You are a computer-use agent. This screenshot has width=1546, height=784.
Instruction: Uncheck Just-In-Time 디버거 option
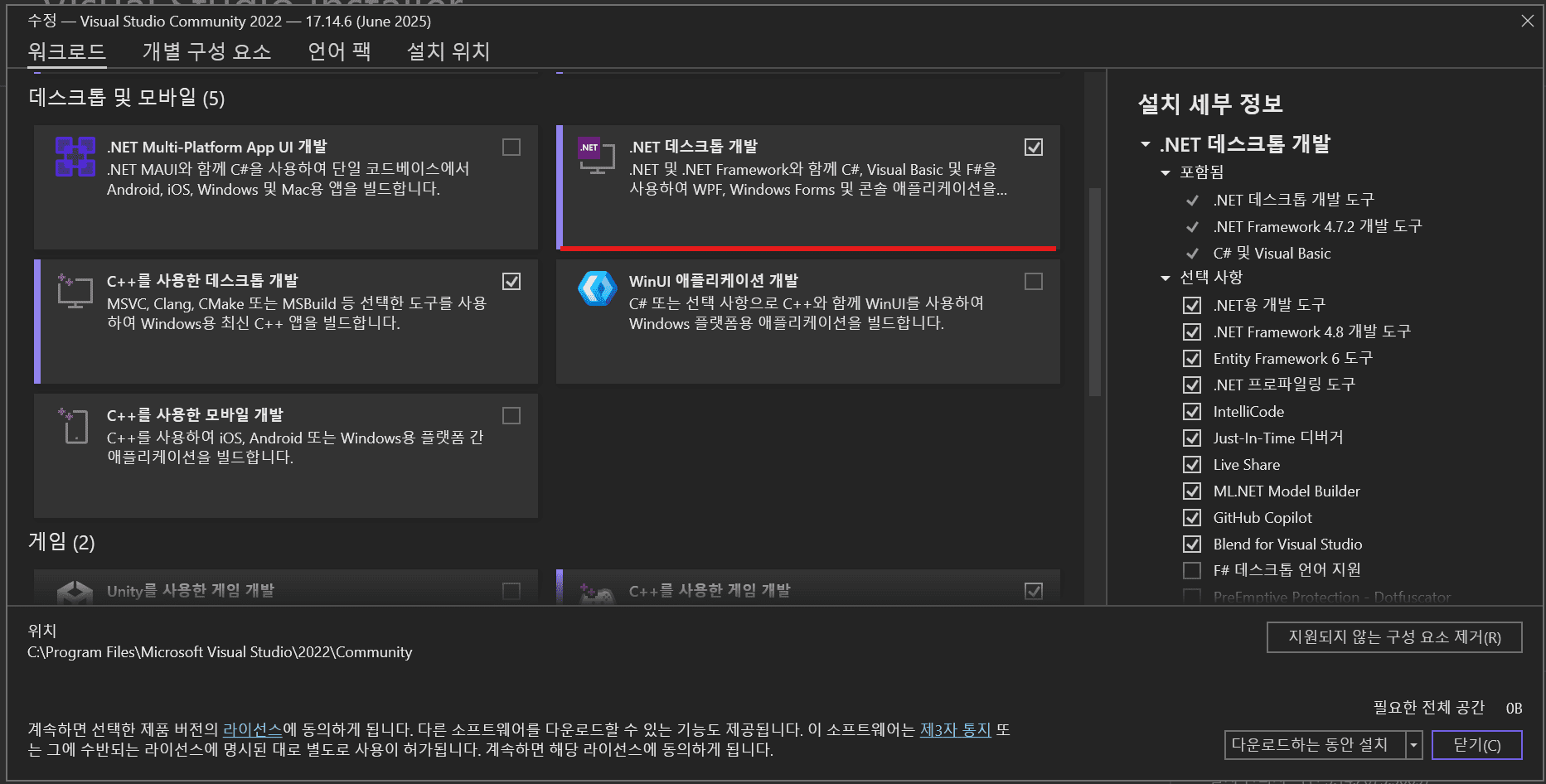1192,438
